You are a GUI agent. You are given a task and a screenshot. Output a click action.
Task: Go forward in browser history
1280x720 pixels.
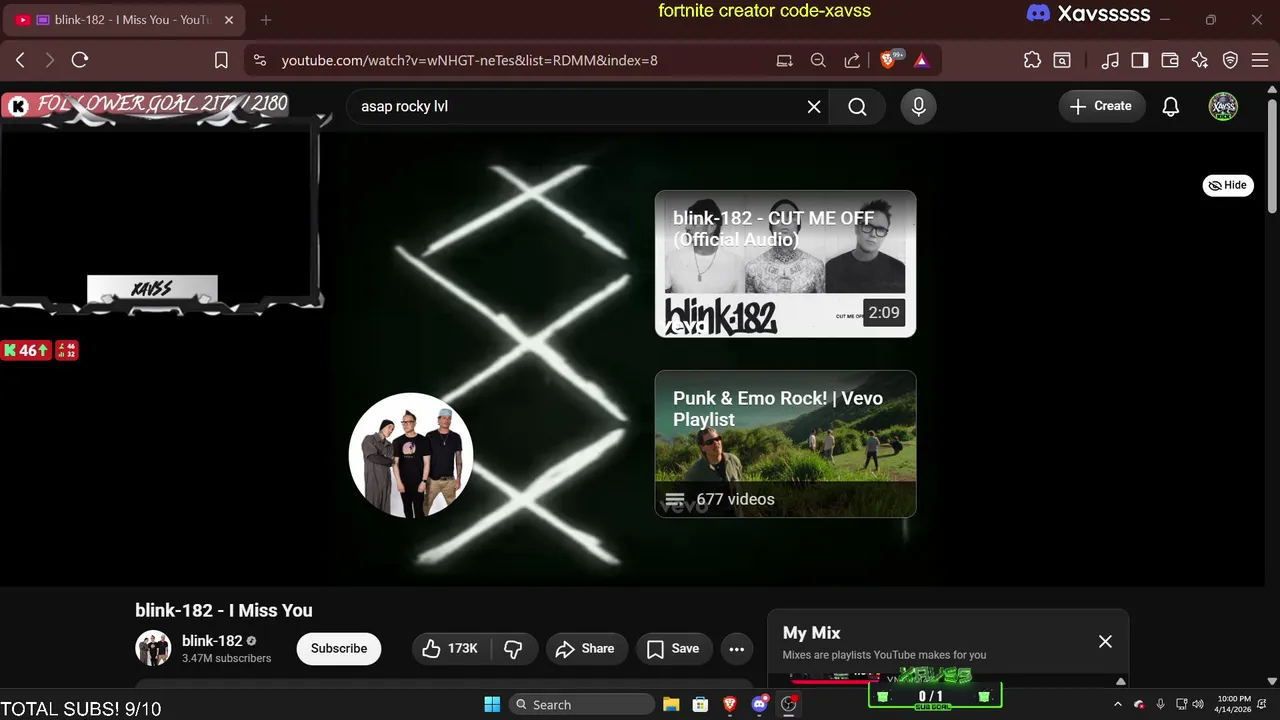(x=49, y=60)
